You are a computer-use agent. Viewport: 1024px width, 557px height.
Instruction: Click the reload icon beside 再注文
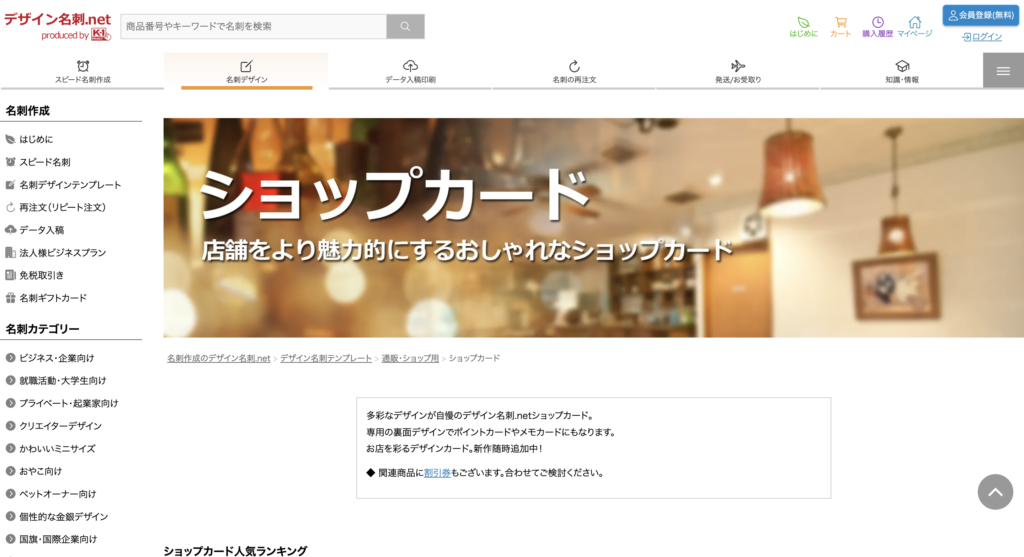[10, 207]
